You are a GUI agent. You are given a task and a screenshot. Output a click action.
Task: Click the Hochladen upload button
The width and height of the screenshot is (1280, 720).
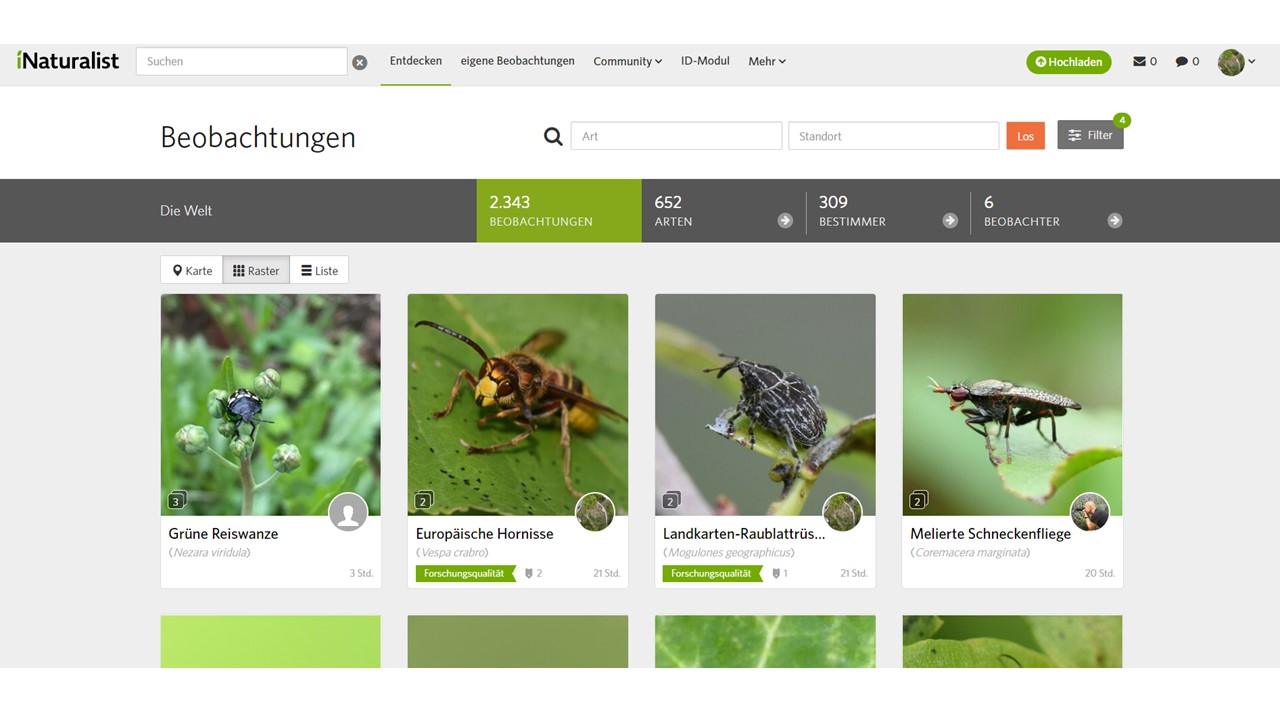[x=1068, y=62]
